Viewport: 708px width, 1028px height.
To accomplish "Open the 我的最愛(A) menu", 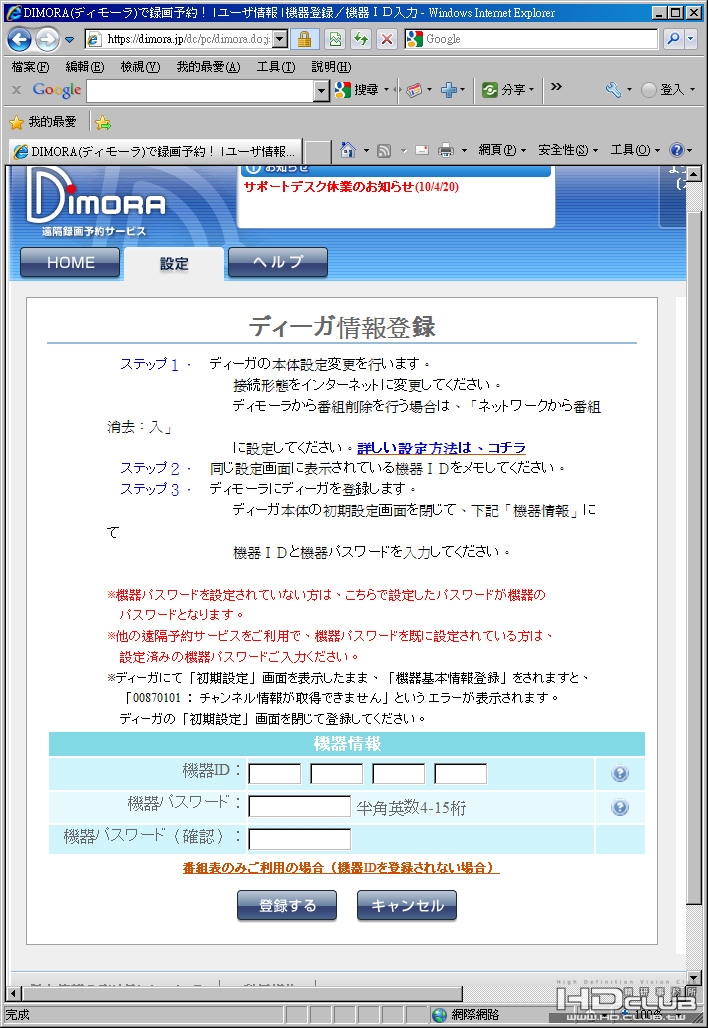I will (x=208, y=67).
